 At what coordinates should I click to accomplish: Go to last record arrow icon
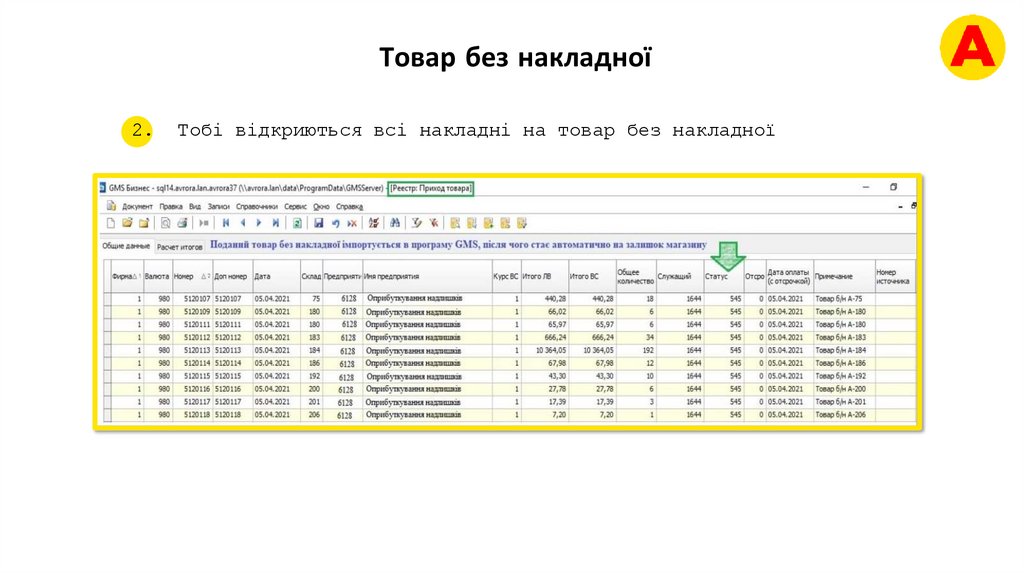coord(276,223)
